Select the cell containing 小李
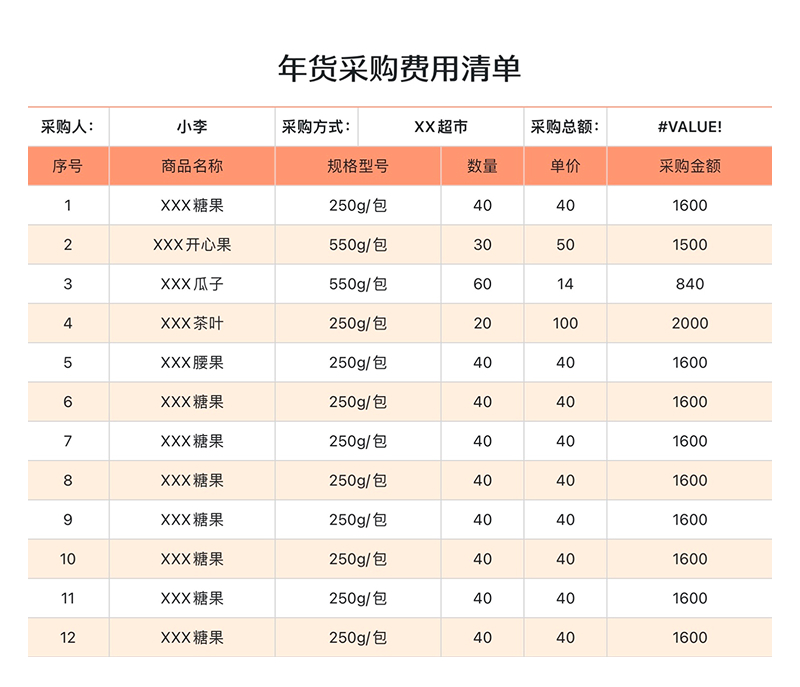The width and height of the screenshot is (800, 687). pos(192,126)
